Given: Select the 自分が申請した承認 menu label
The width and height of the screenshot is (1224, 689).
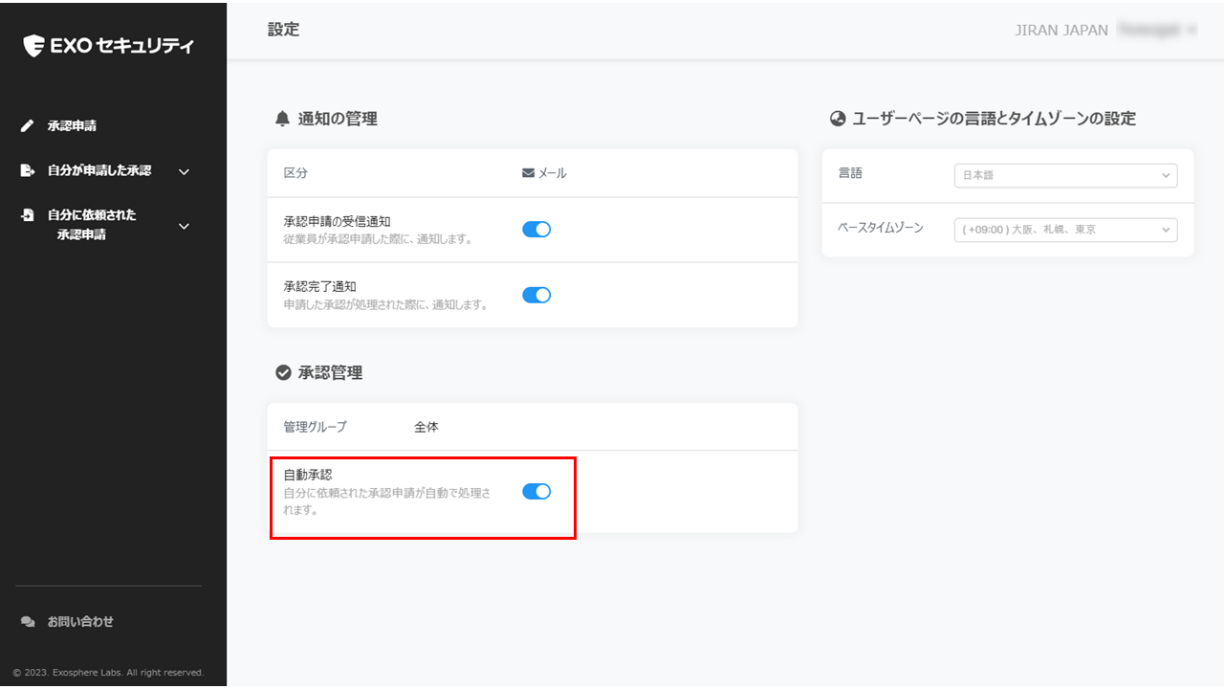Looking at the screenshot, I should click(x=99, y=171).
